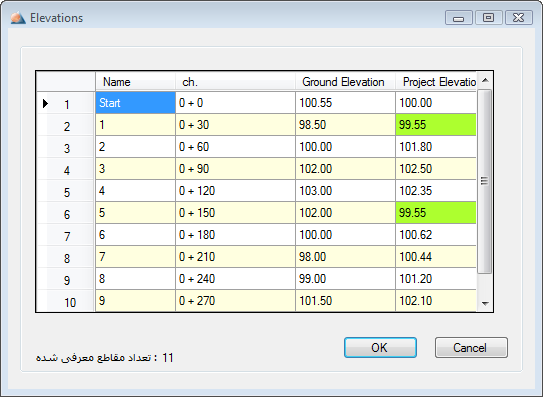Click chainage cell 0 + 150
Viewport: 543px width, 397px height.
pyautogui.click(x=235, y=213)
